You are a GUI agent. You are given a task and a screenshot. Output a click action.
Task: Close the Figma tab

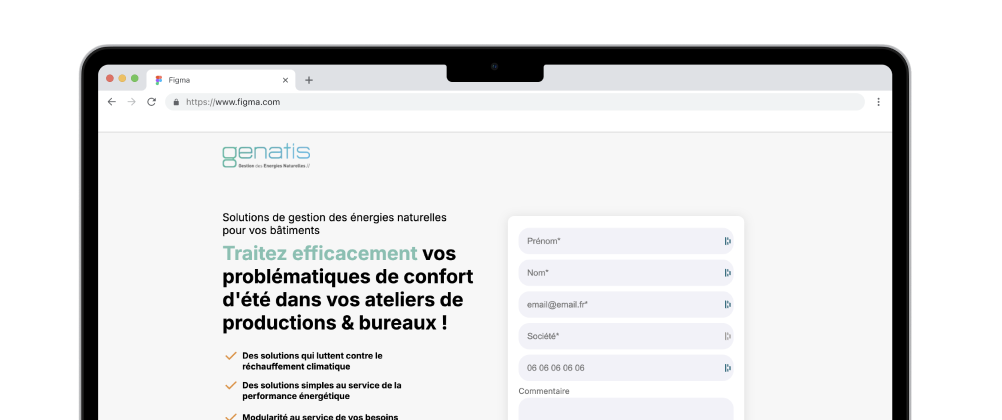coord(285,80)
